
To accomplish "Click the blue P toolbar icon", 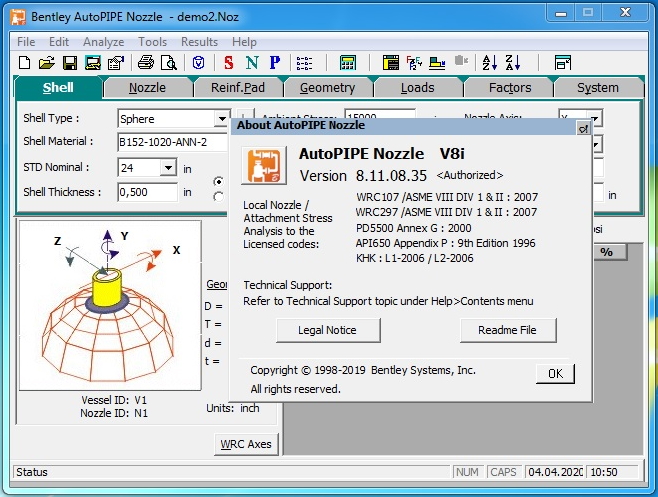I will pos(275,63).
